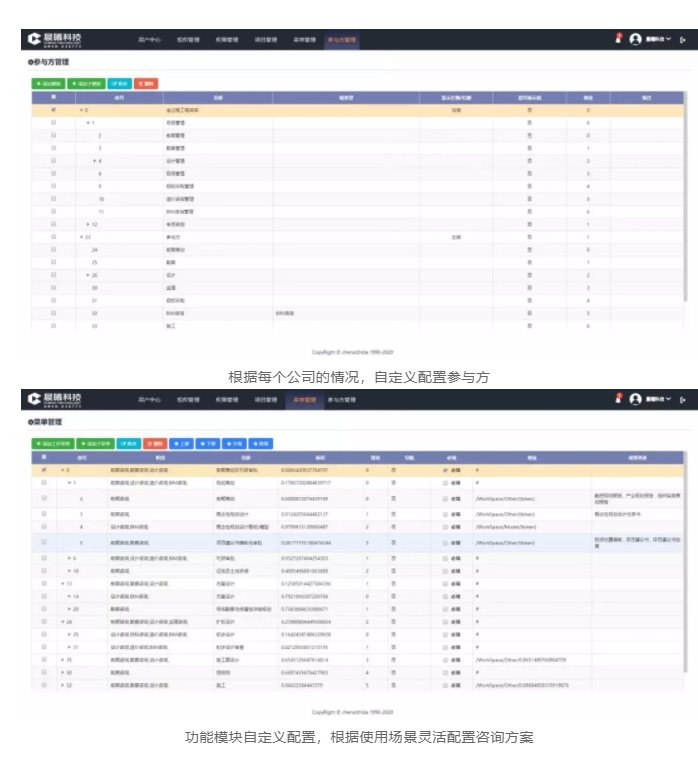The image size is (698, 758).
Task: Open the user name dropdown in the lower header
Action: coord(659,400)
